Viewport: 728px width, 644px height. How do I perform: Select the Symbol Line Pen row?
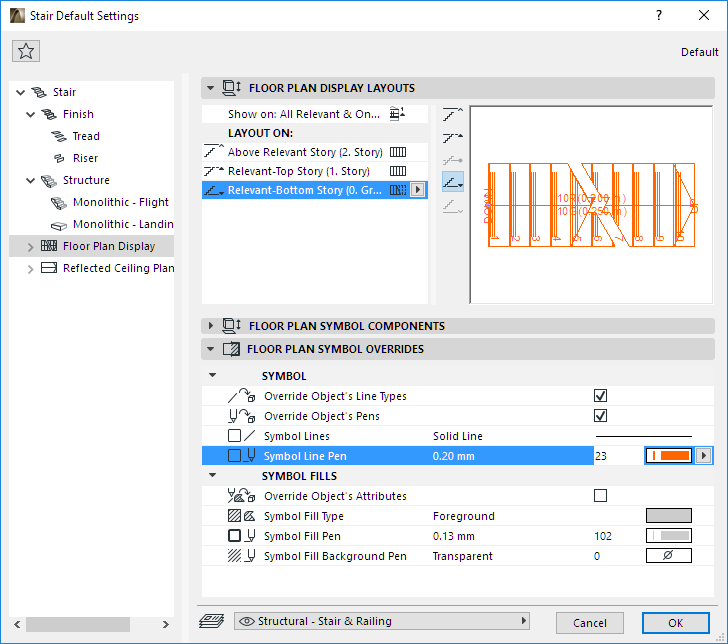pyautogui.click(x=397, y=456)
